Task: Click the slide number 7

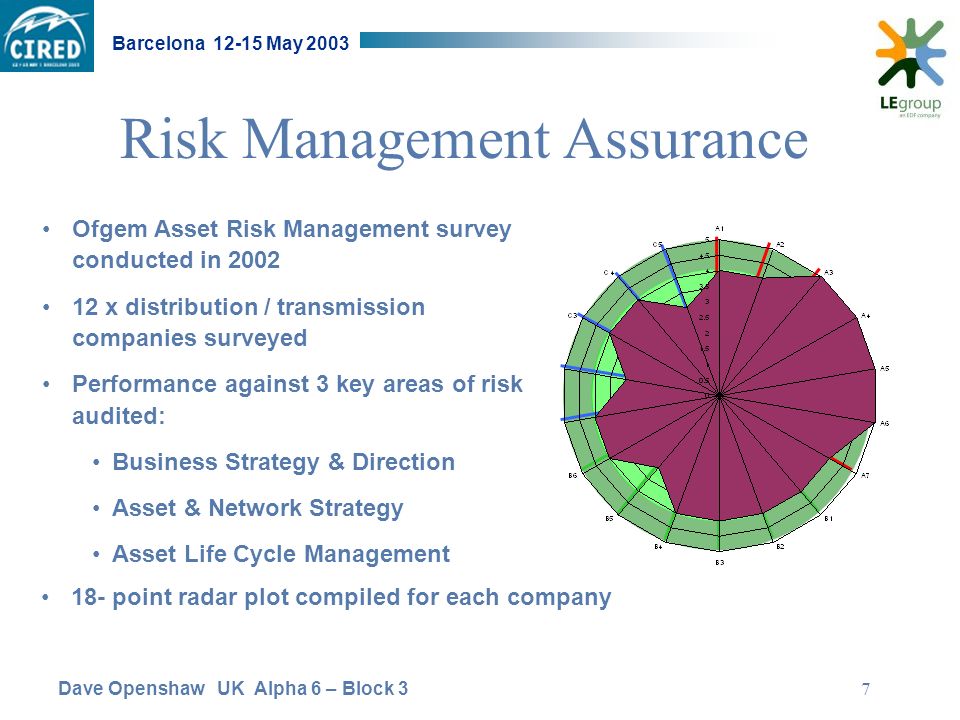Action: click(x=866, y=689)
